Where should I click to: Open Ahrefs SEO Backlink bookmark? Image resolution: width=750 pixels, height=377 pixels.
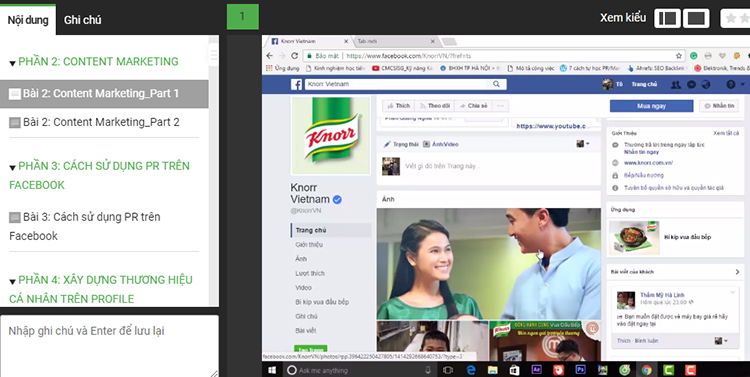pyautogui.click(x=658, y=68)
